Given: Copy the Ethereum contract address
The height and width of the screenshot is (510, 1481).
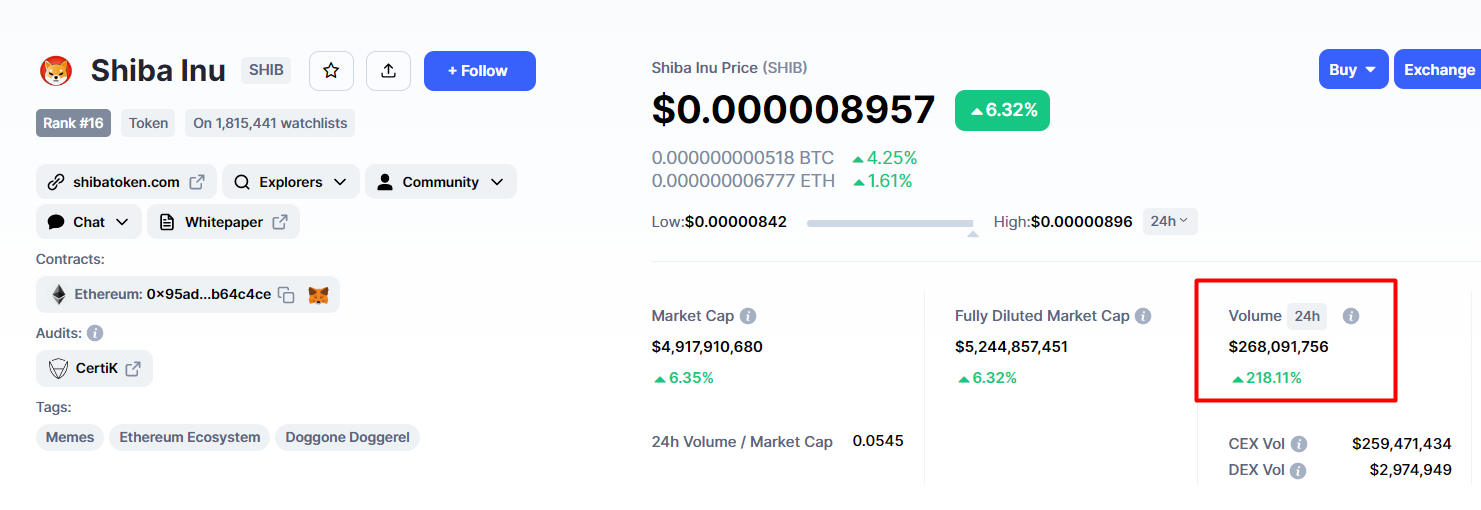Looking at the screenshot, I should pyautogui.click(x=287, y=295).
